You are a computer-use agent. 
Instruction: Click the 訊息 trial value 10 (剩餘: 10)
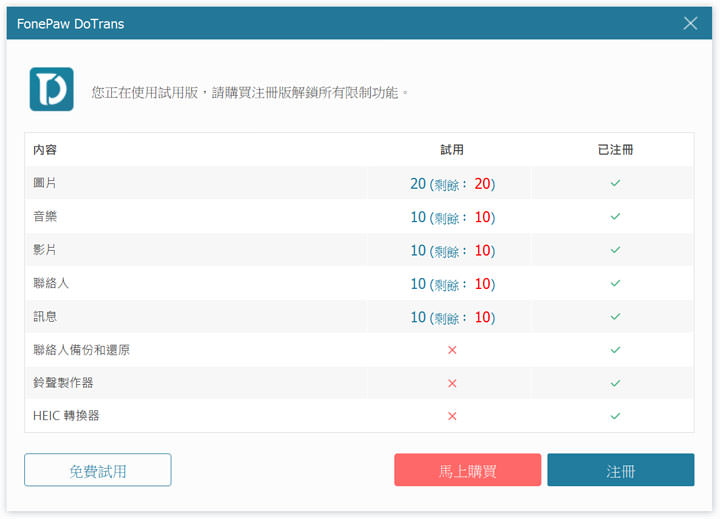pyautogui.click(x=453, y=317)
